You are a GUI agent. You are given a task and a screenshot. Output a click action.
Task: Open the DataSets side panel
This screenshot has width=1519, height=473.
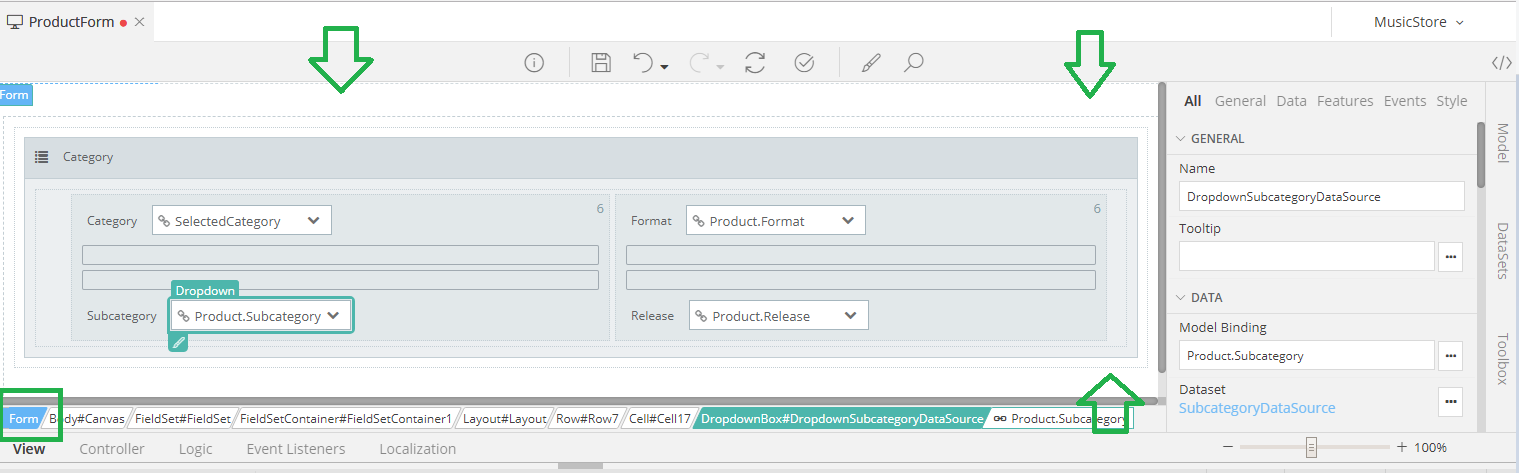pos(1501,249)
